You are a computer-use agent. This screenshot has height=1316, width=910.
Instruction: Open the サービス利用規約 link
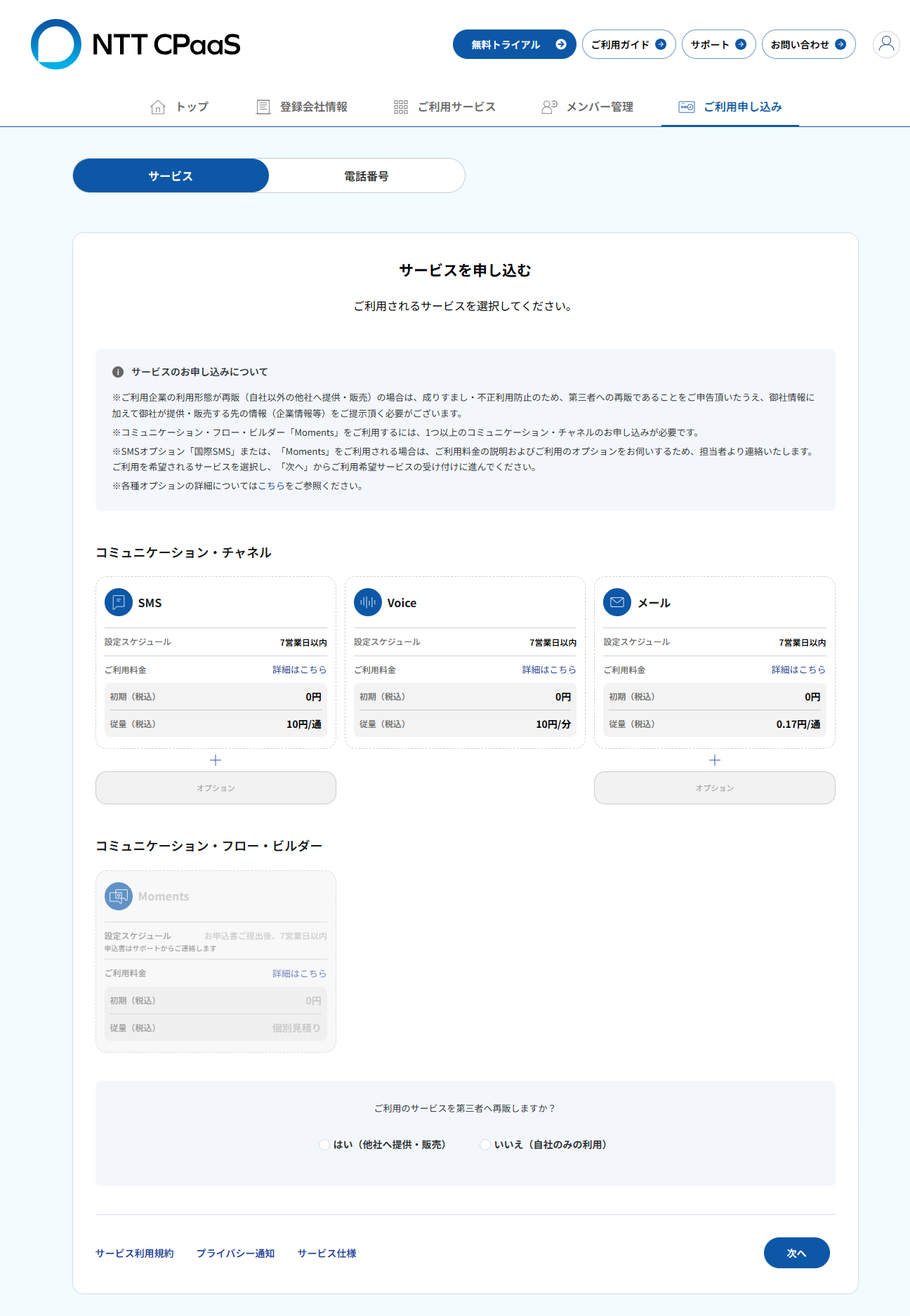click(x=135, y=1254)
